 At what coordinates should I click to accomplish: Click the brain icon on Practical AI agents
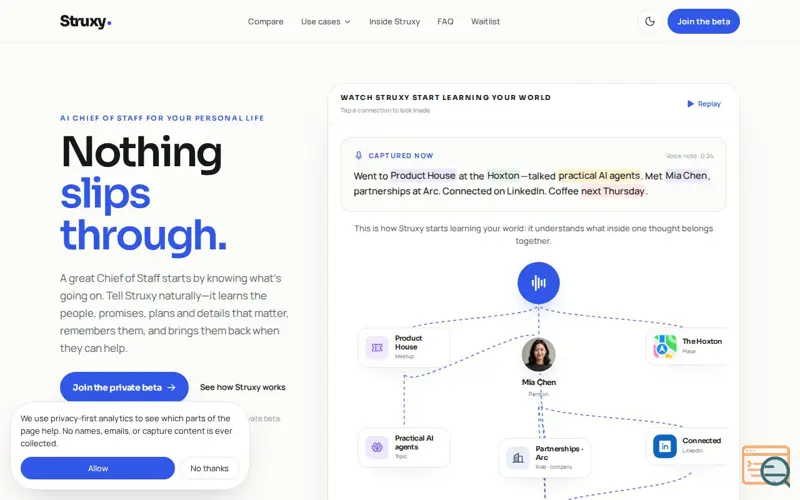point(377,447)
